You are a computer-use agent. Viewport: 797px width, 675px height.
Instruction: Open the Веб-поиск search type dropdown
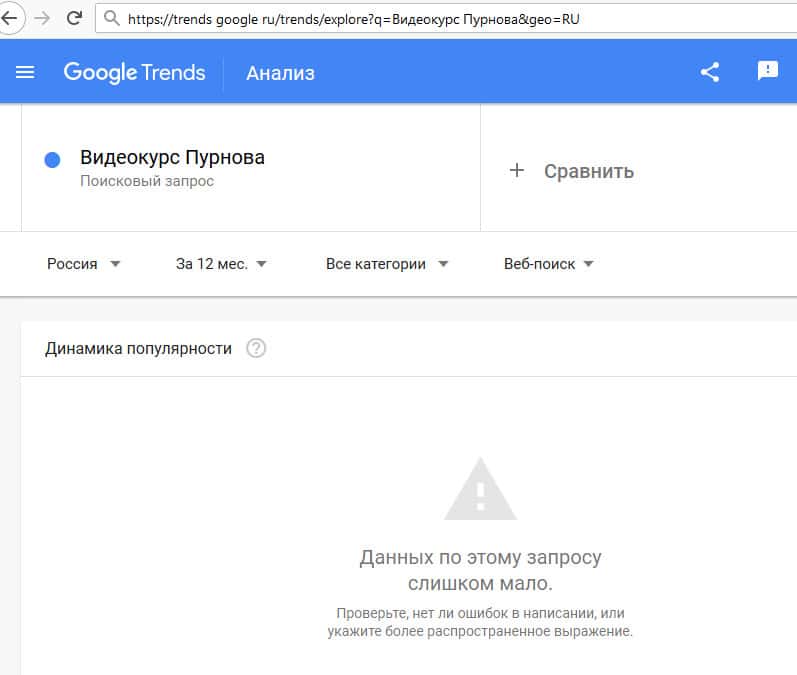pos(549,264)
